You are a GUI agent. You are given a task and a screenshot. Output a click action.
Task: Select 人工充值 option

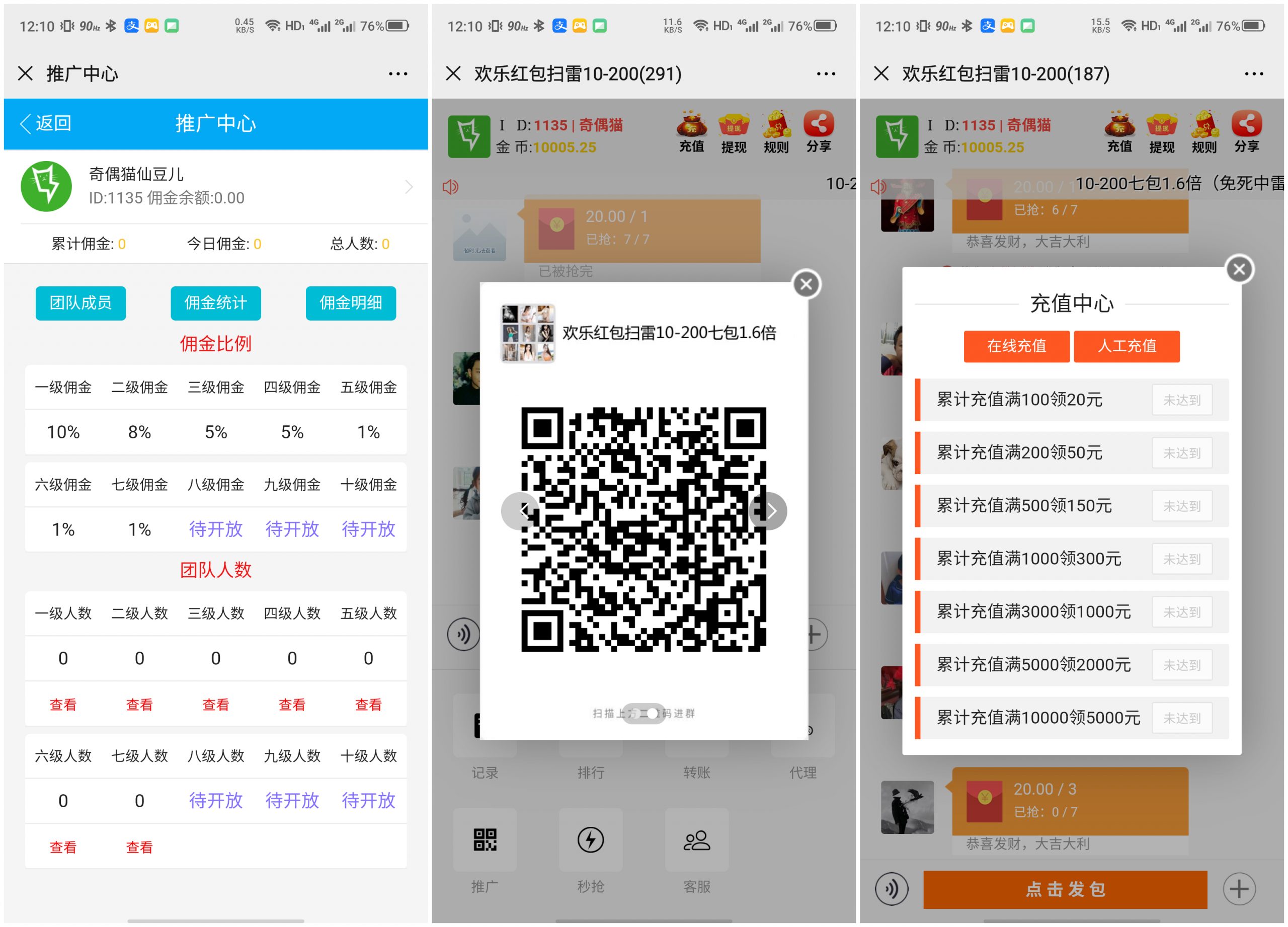[1126, 346]
